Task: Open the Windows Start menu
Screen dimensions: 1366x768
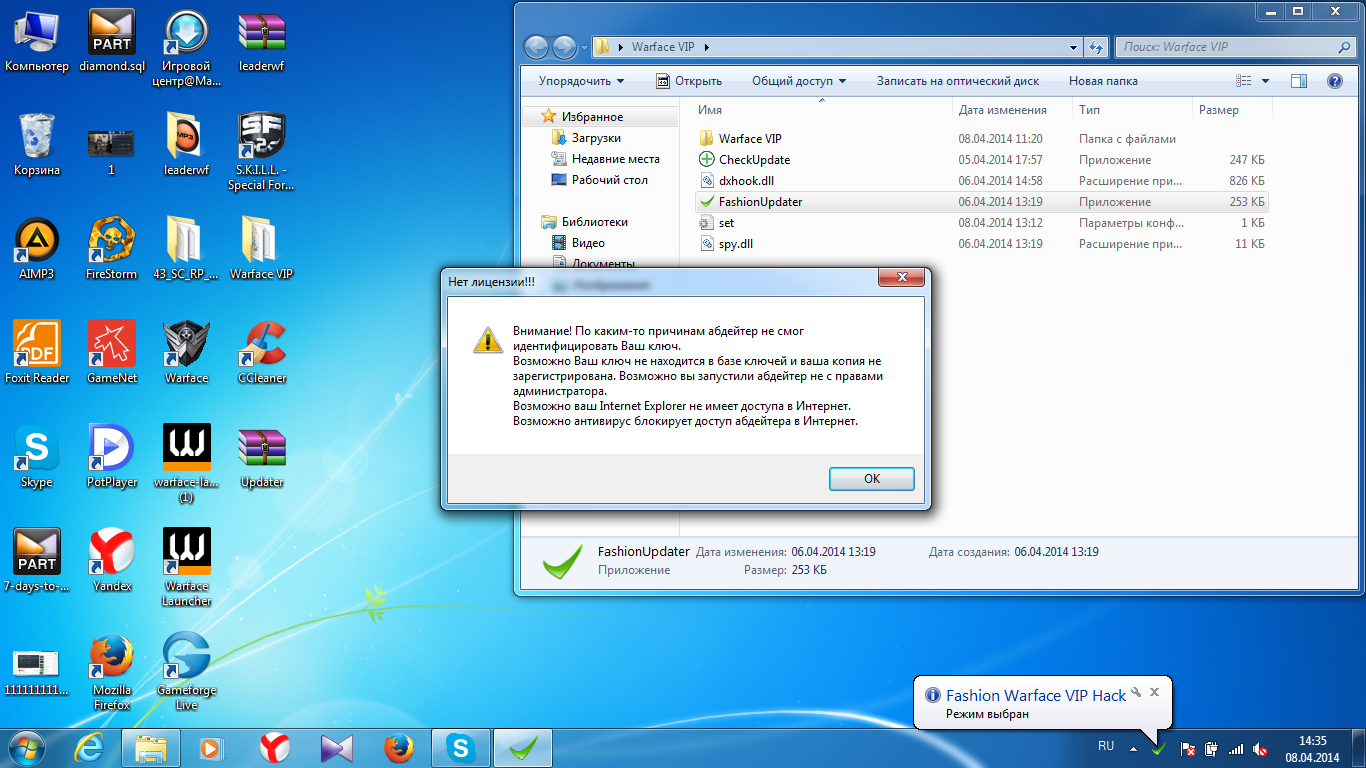Action: [x=28, y=747]
